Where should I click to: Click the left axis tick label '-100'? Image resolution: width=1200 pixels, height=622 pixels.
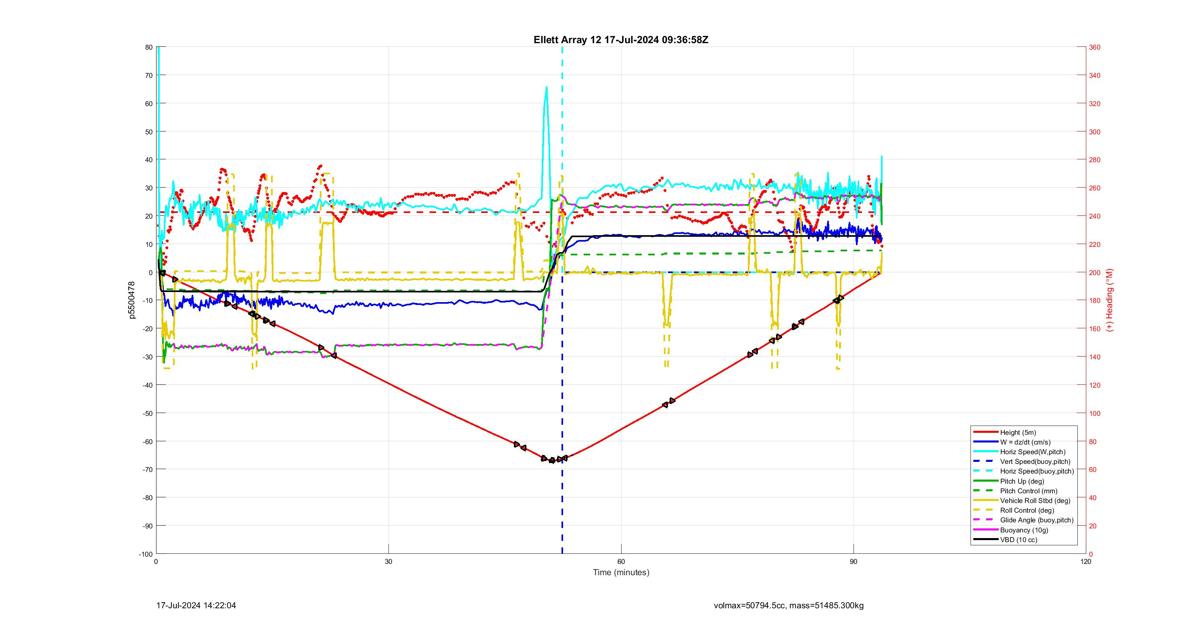(x=145, y=554)
